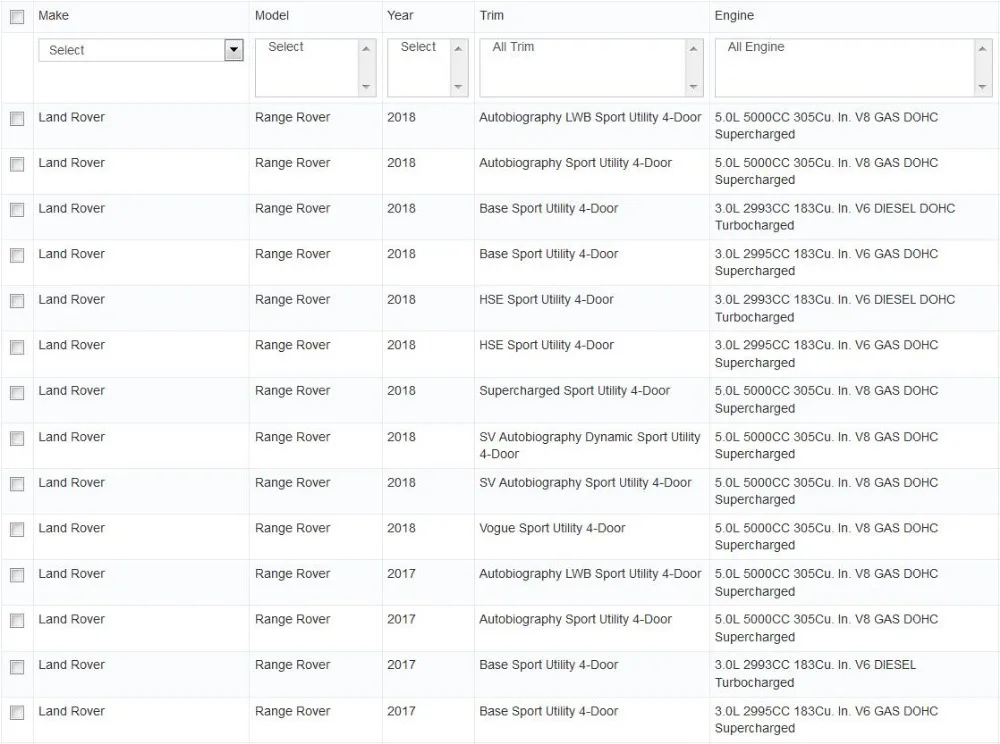Click the Year list scroll up arrow

point(458,48)
